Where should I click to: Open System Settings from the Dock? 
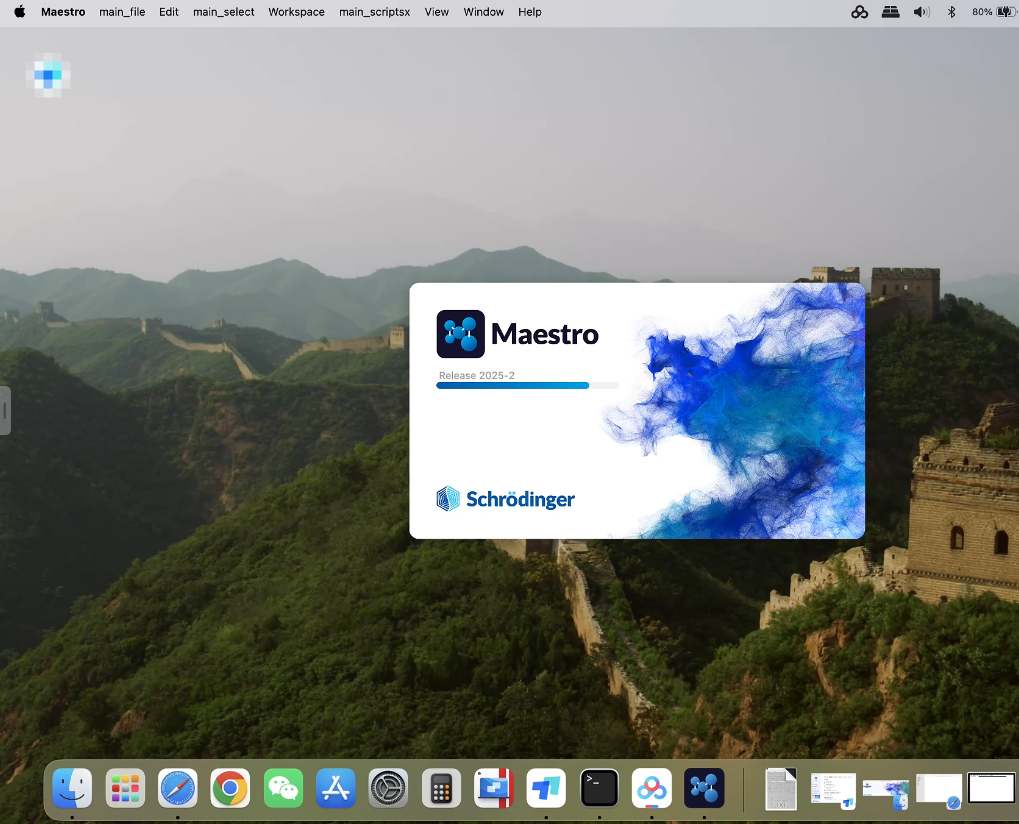pos(389,788)
